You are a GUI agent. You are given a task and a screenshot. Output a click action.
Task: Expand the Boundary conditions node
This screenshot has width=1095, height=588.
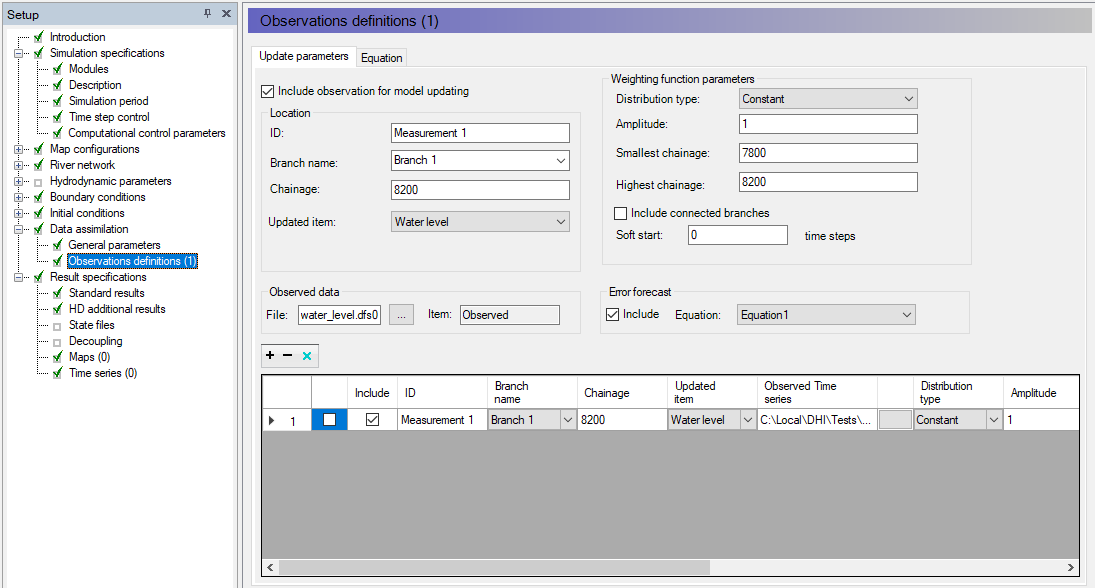[19, 197]
